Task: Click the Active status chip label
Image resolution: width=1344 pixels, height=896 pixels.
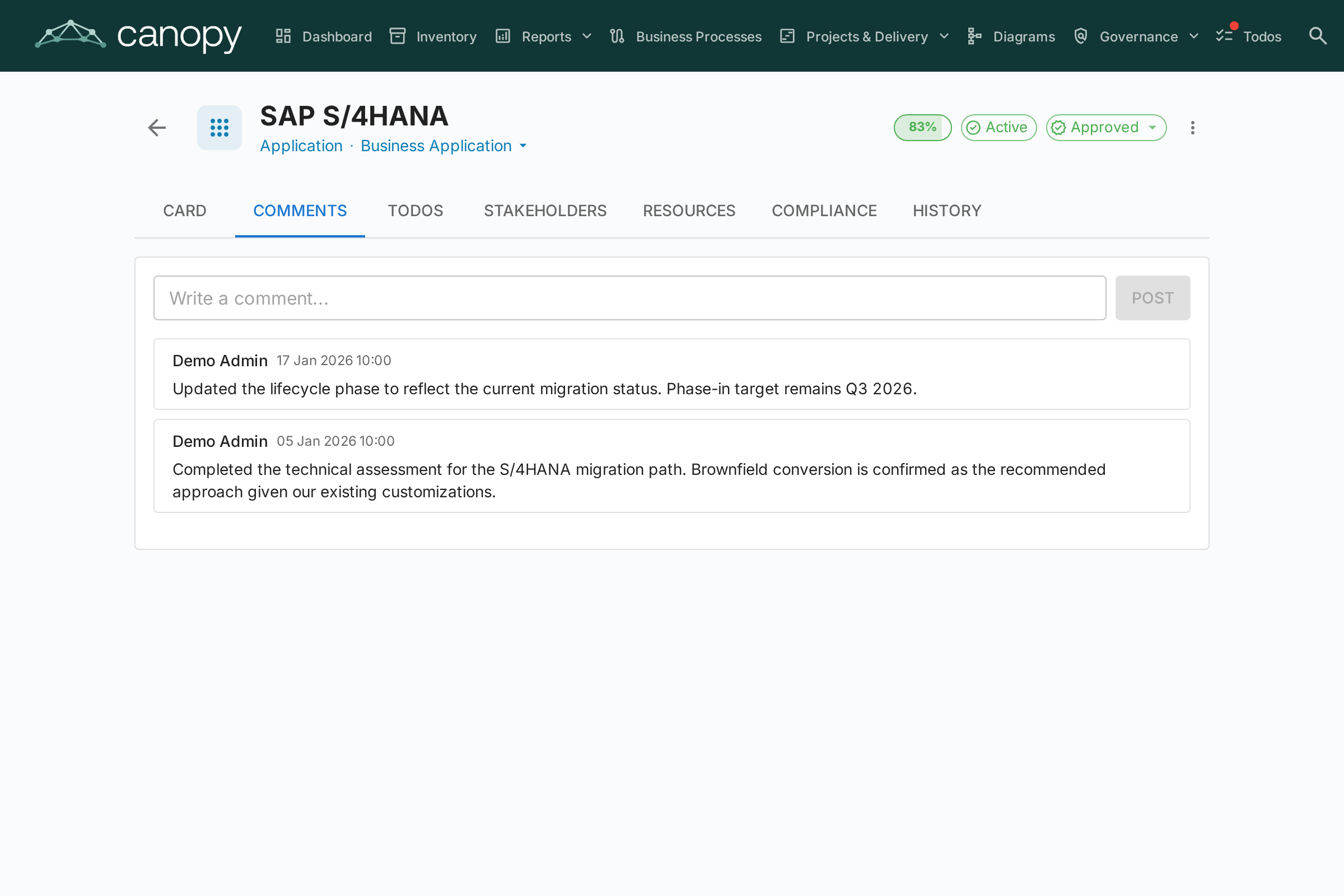Action: tap(1006, 128)
